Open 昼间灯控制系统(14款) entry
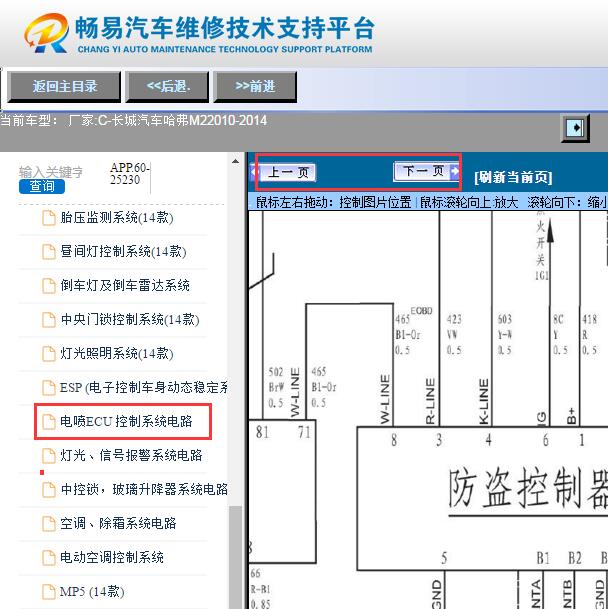 click(x=123, y=252)
